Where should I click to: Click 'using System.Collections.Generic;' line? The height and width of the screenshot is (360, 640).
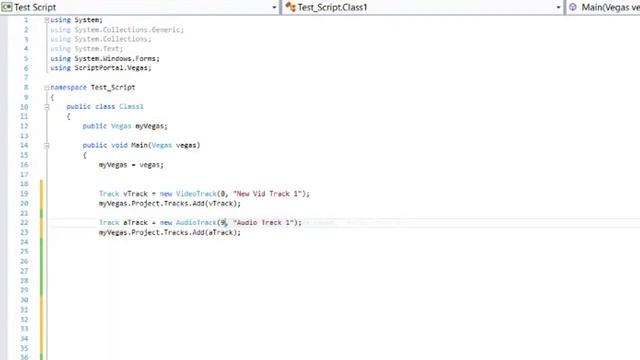[x=117, y=29]
